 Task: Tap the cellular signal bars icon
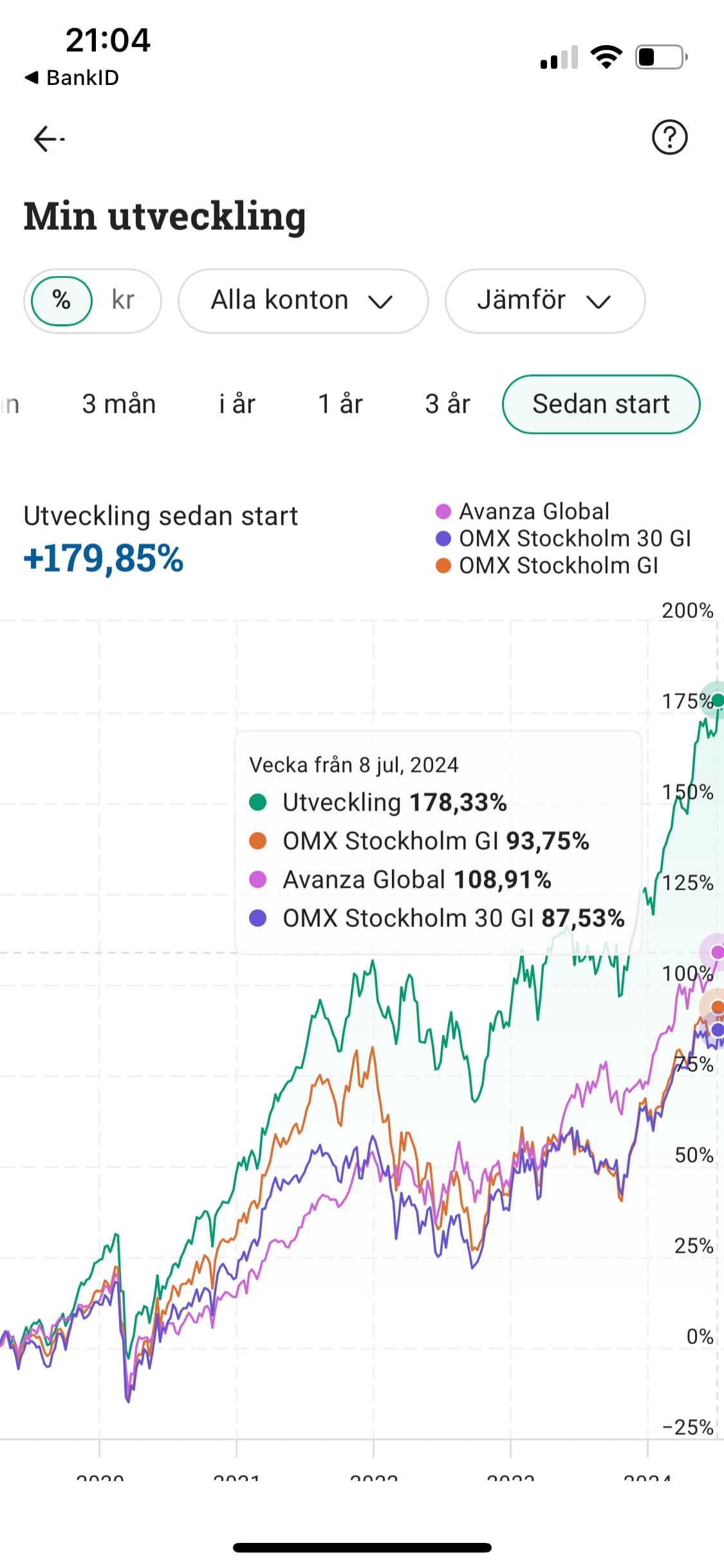[x=559, y=58]
